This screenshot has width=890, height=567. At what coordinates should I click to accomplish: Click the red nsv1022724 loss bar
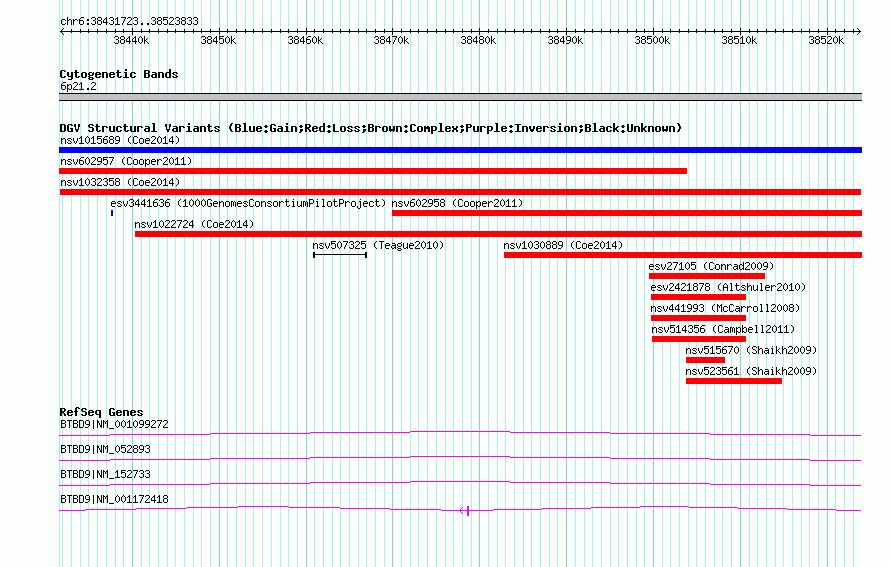tap(498, 234)
